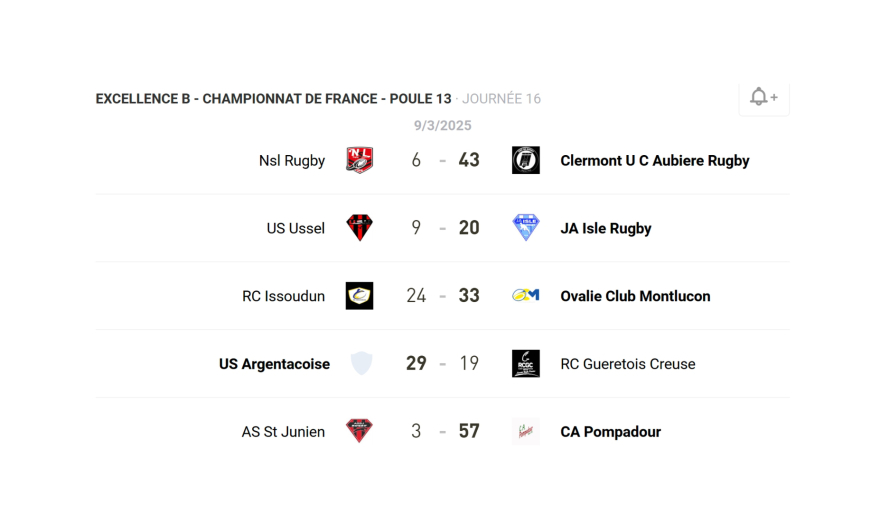Click the RC Issoudun team logo

coord(359,296)
